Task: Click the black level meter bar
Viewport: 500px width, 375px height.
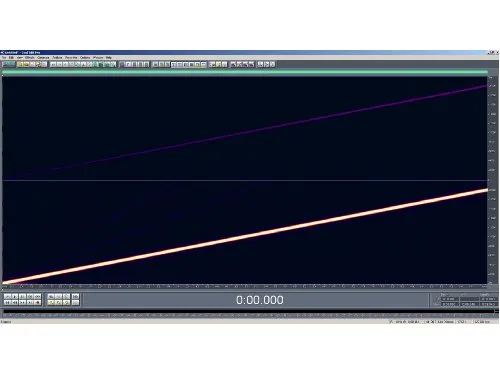Action: pos(248,311)
